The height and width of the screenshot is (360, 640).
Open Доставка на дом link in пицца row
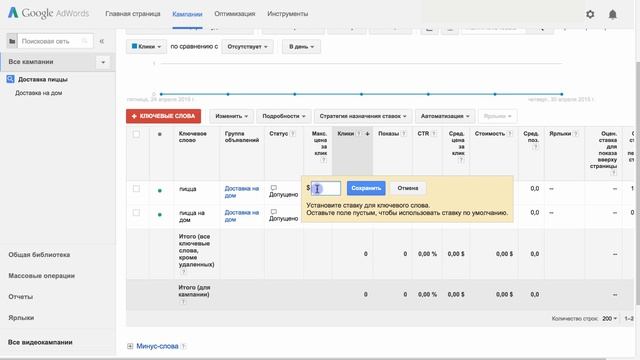tap(242, 192)
